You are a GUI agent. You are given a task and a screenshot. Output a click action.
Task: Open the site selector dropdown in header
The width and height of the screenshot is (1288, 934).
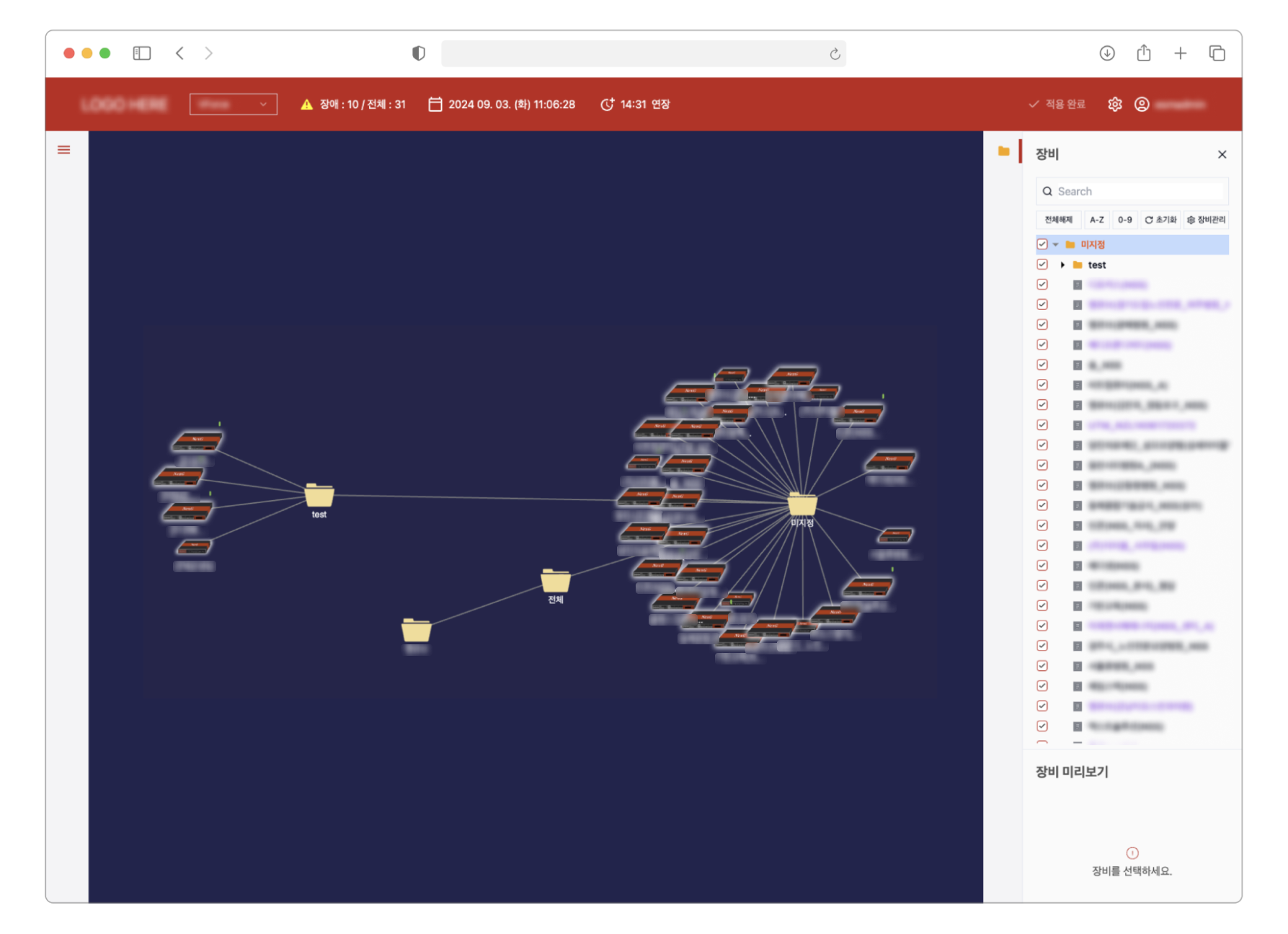233,104
